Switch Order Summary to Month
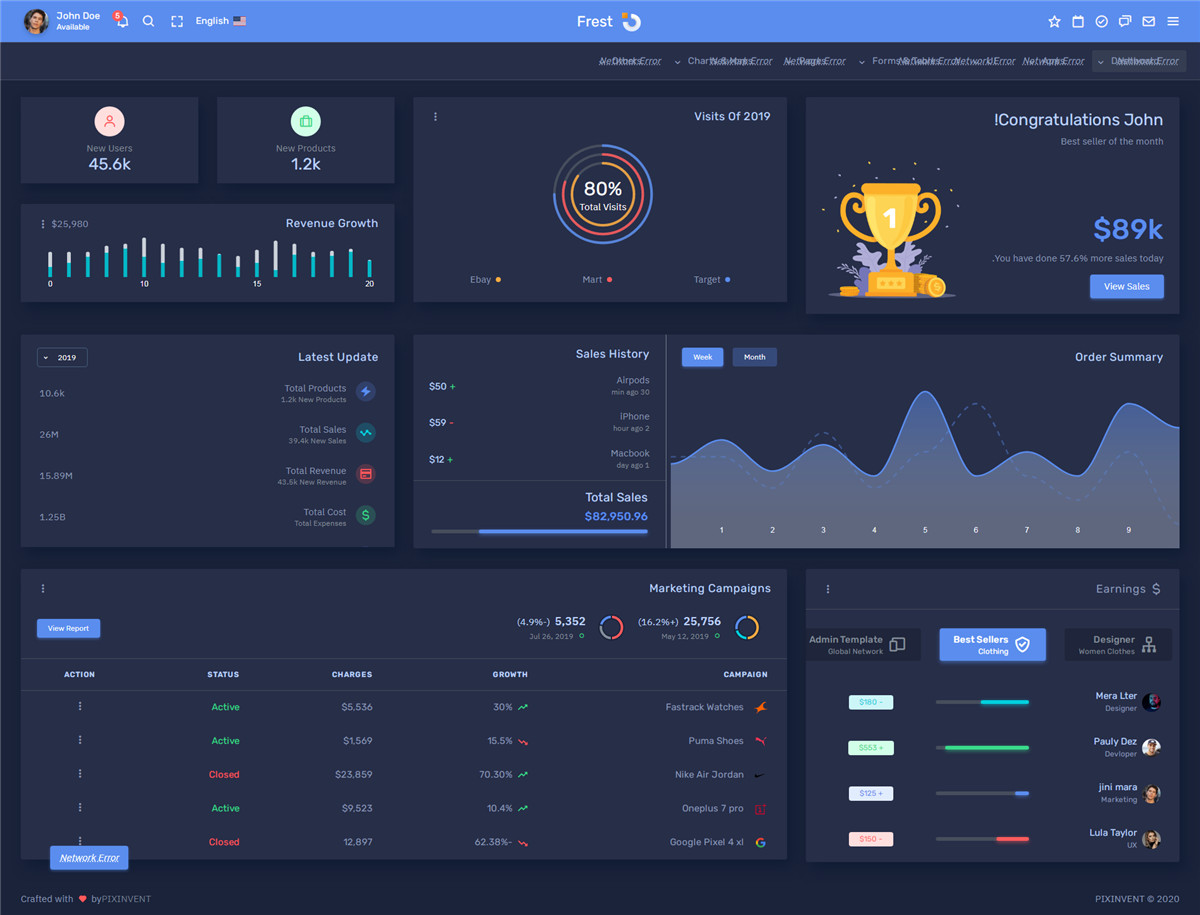The image size is (1200, 915). pos(754,357)
